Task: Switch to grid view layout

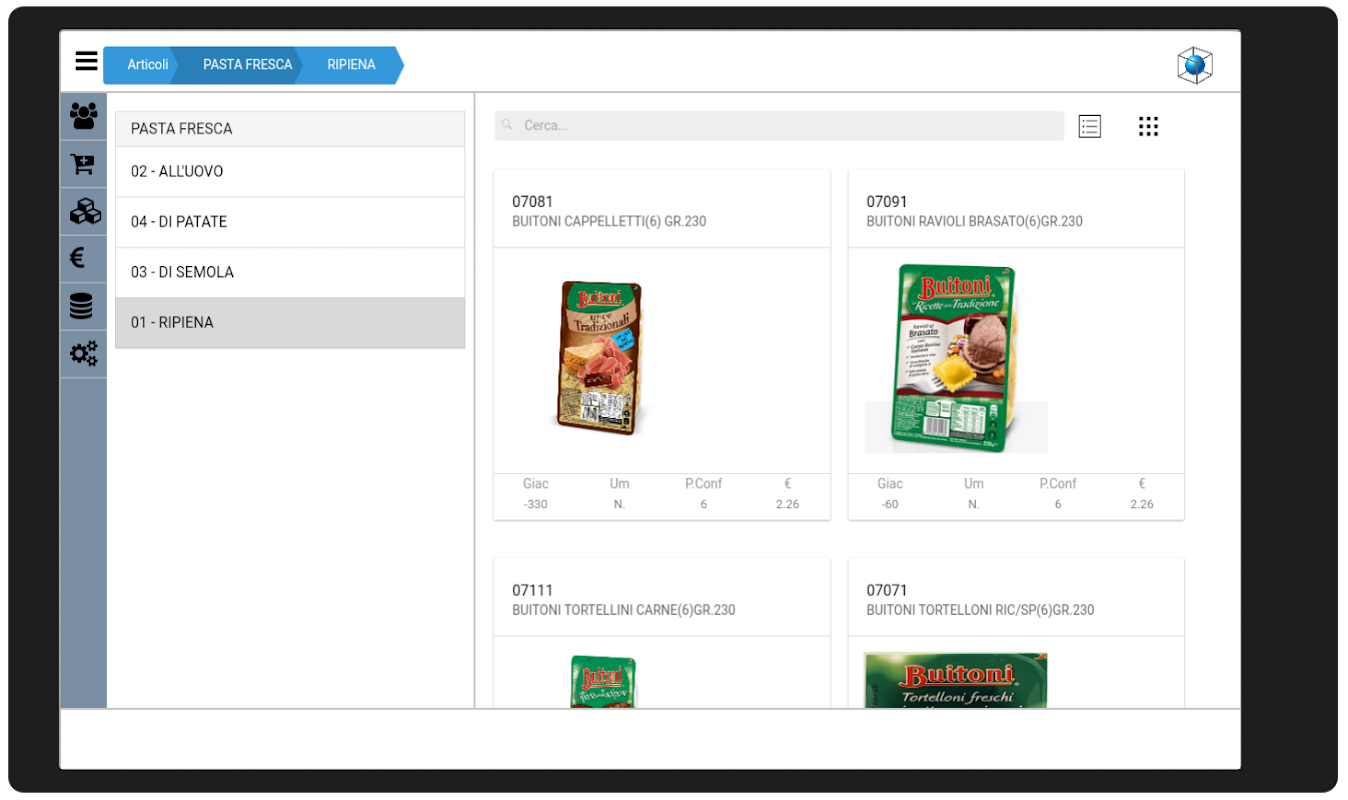Action: point(1148,126)
